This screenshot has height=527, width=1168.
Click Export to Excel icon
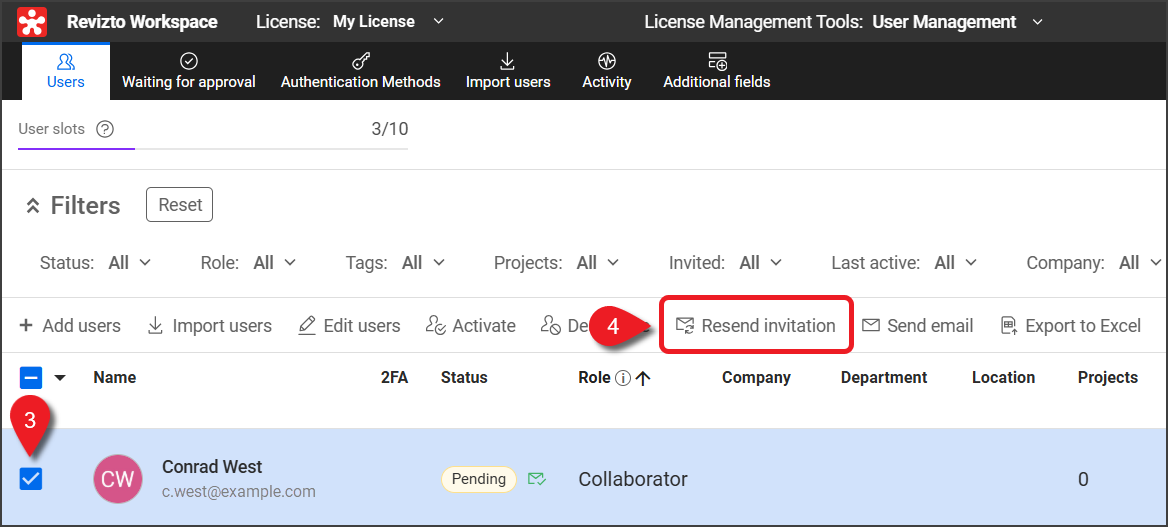(1009, 326)
